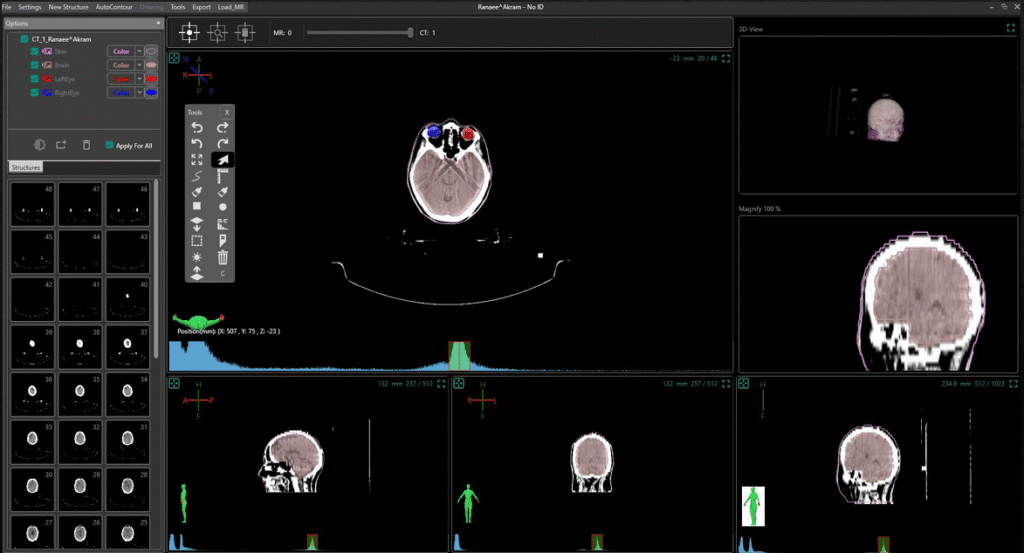
Task: Select the ruler measurement tool
Action: click(x=223, y=176)
